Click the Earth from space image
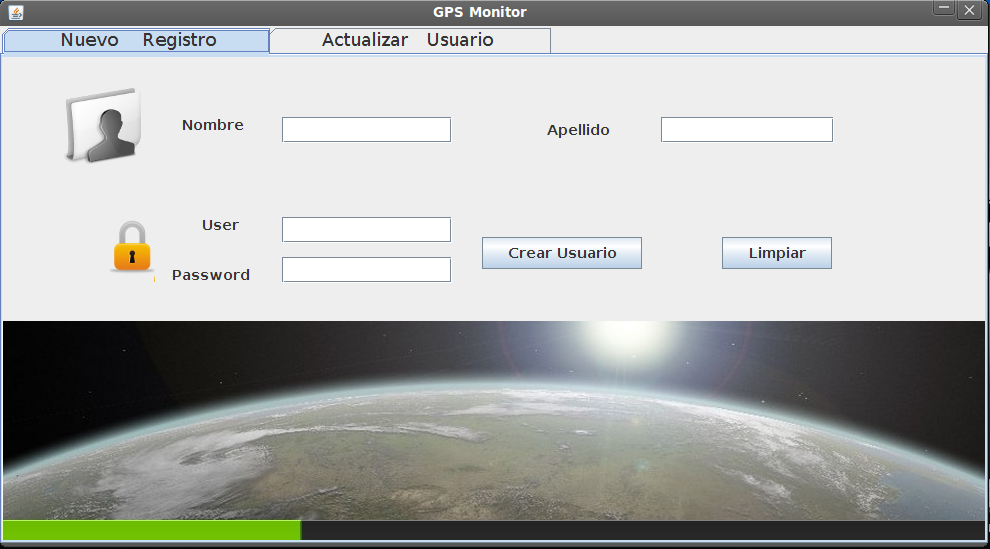The width and height of the screenshot is (990, 549). tap(494, 421)
